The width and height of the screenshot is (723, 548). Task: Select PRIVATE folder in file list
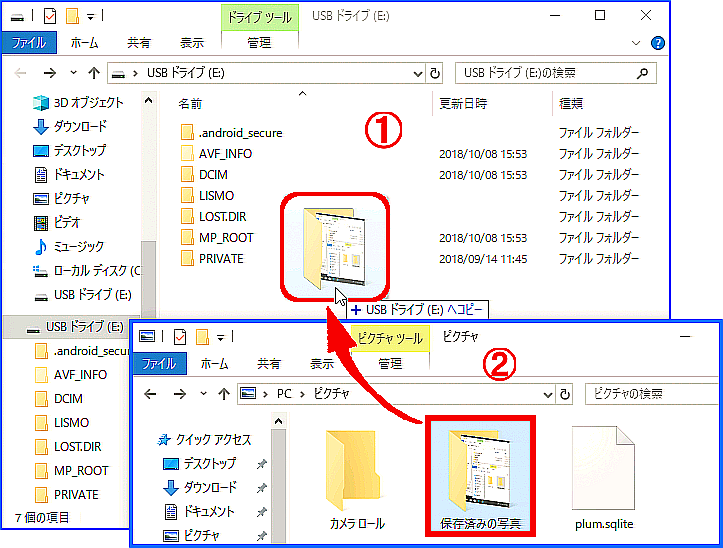pyautogui.click(x=212, y=258)
